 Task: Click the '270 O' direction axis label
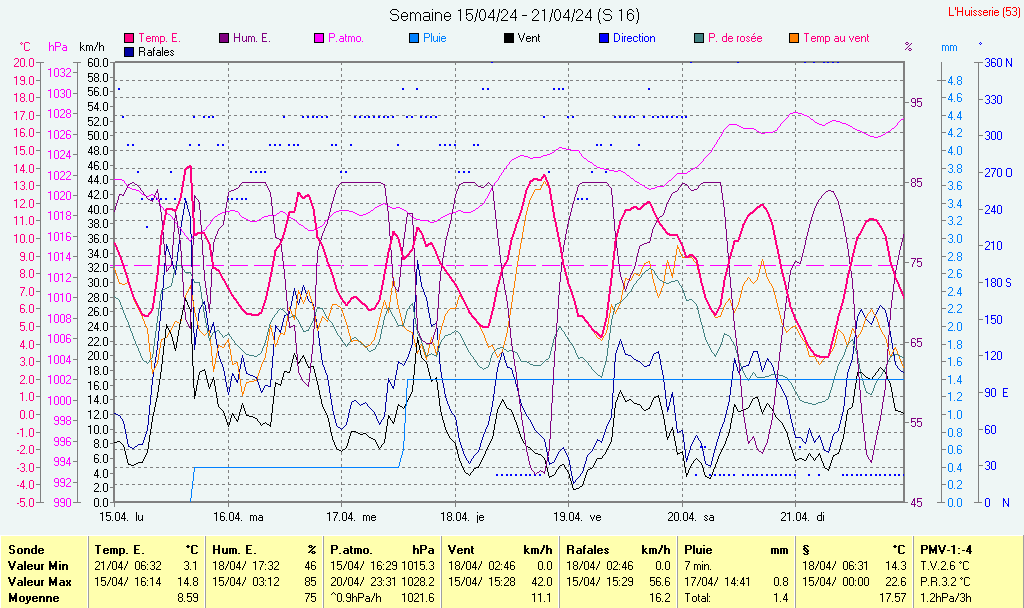[999, 173]
